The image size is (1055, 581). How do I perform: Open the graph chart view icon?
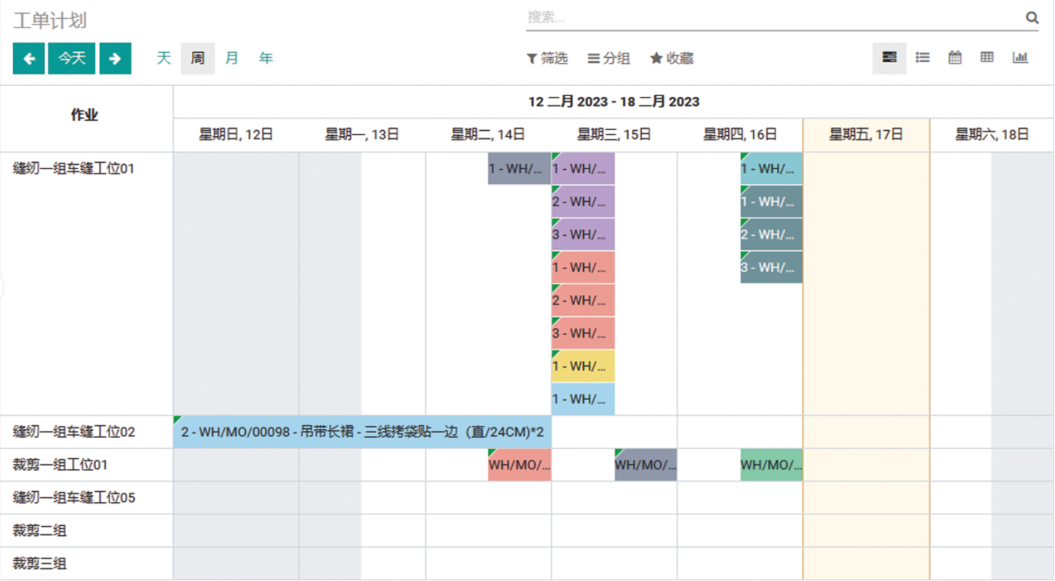[x=1020, y=58]
